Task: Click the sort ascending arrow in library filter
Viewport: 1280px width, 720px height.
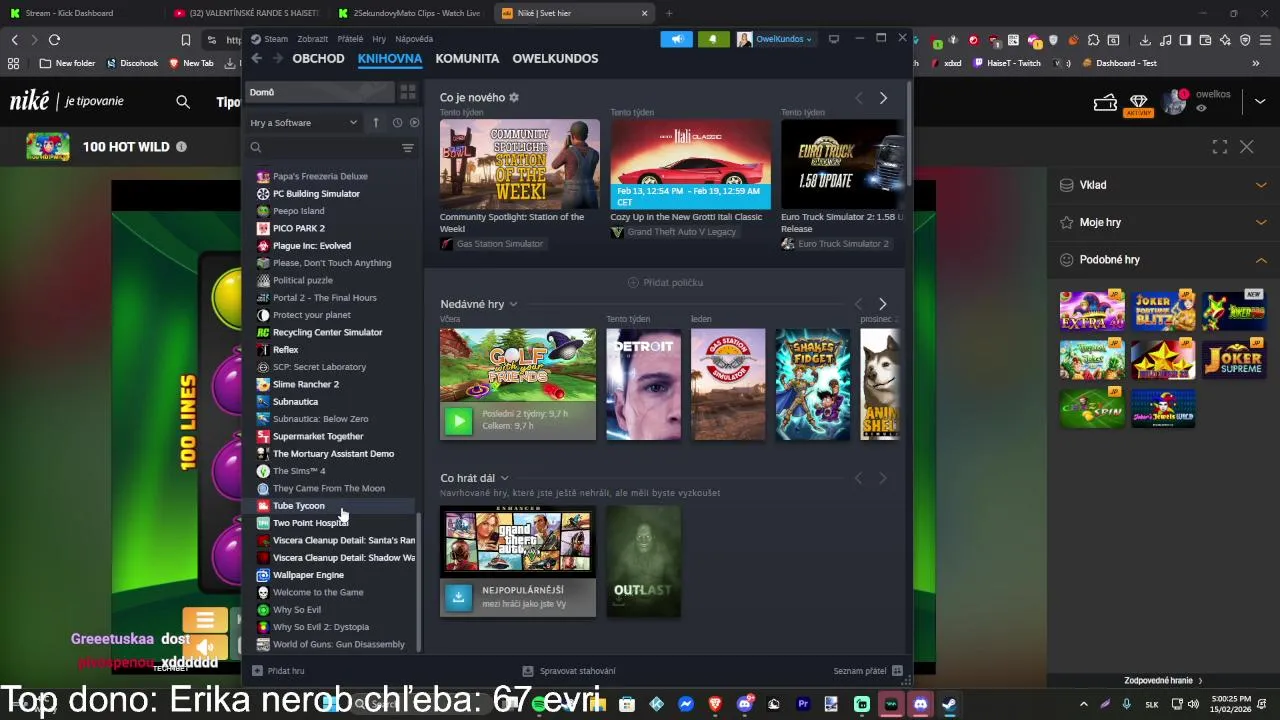Action: tap(376, 122)
